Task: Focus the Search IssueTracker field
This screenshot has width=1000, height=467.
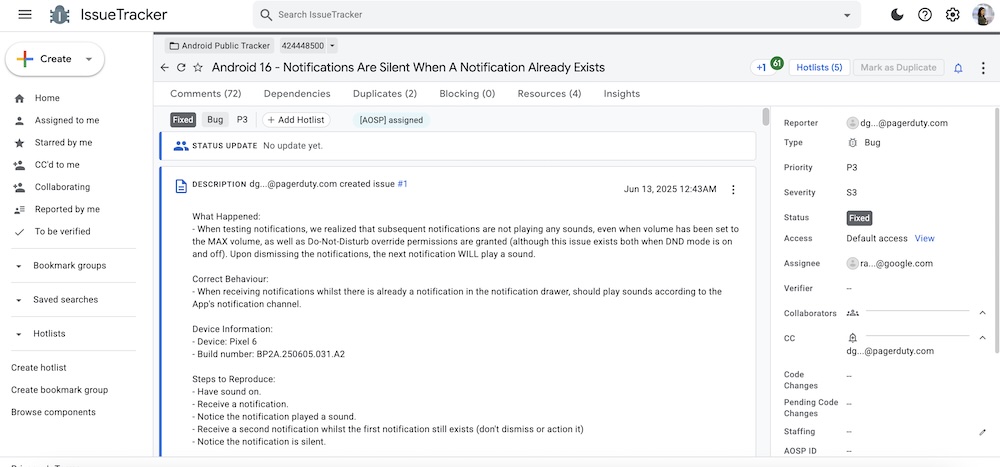Action: tap(555, 15)
